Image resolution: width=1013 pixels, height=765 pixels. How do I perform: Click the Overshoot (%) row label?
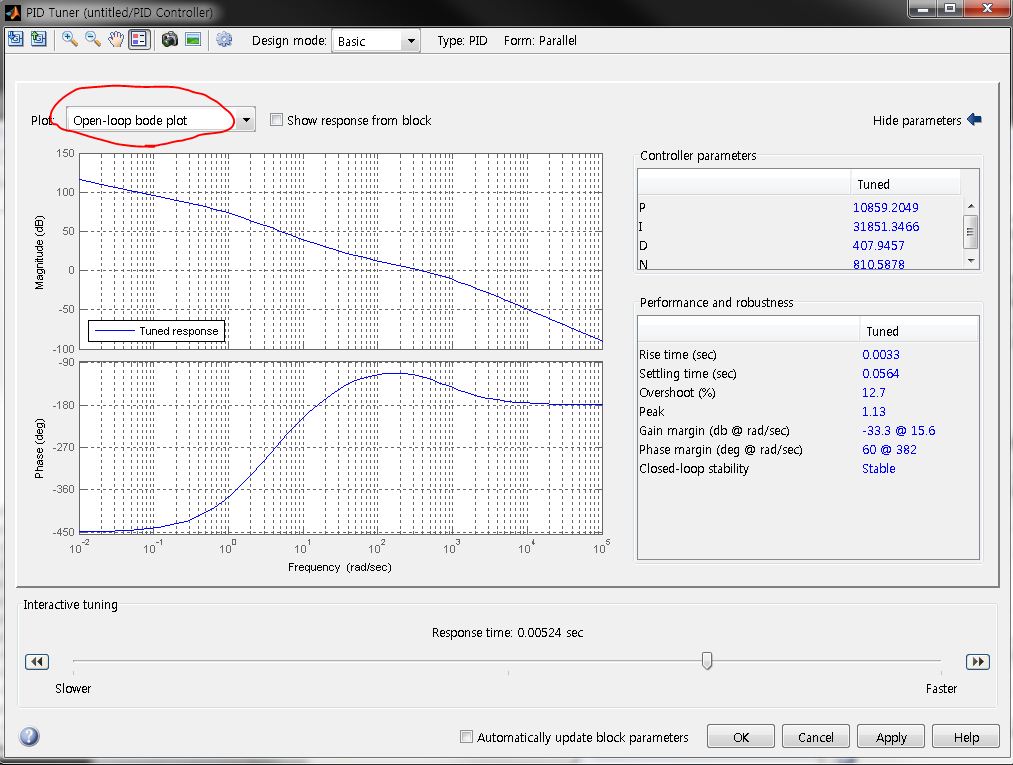tap(677, 392)
